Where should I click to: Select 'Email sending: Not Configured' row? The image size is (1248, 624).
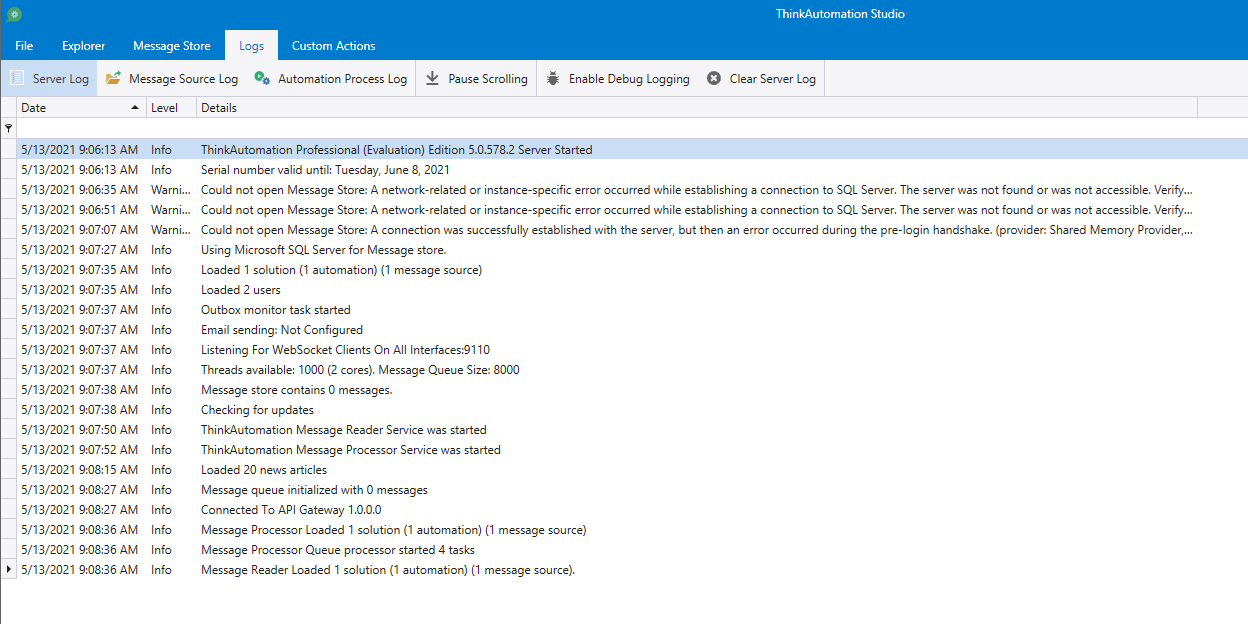(624, 329)
